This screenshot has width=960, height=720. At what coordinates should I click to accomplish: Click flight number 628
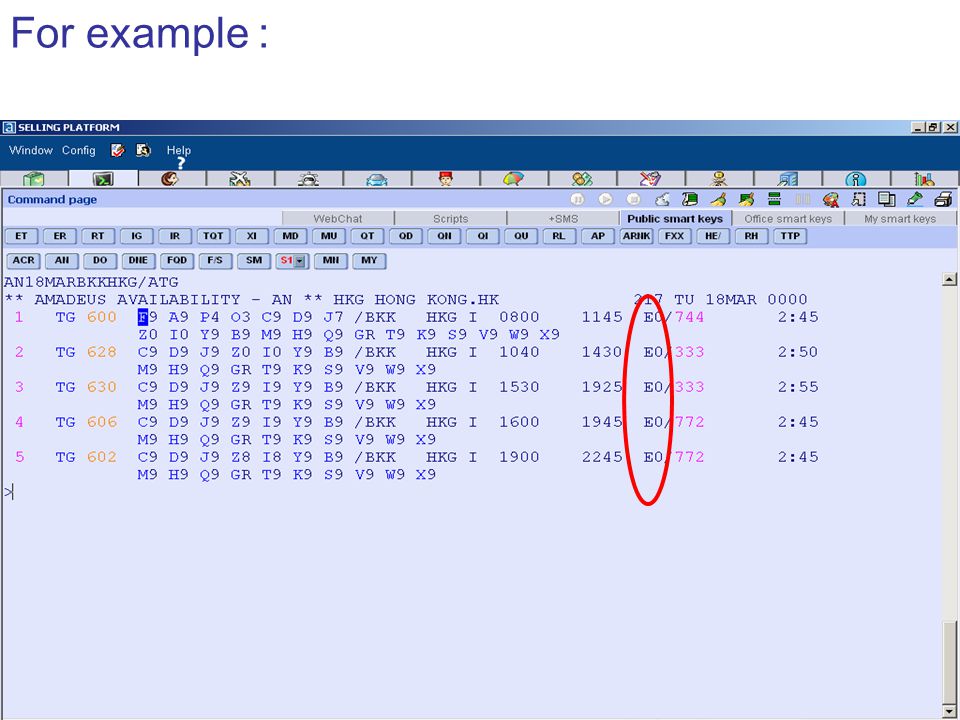point(102,352)
